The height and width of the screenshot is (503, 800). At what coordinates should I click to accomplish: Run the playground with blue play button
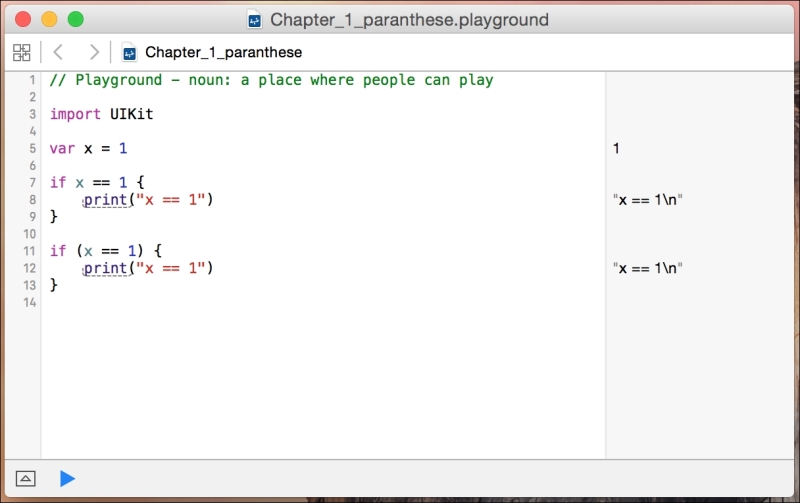point(67,479)
